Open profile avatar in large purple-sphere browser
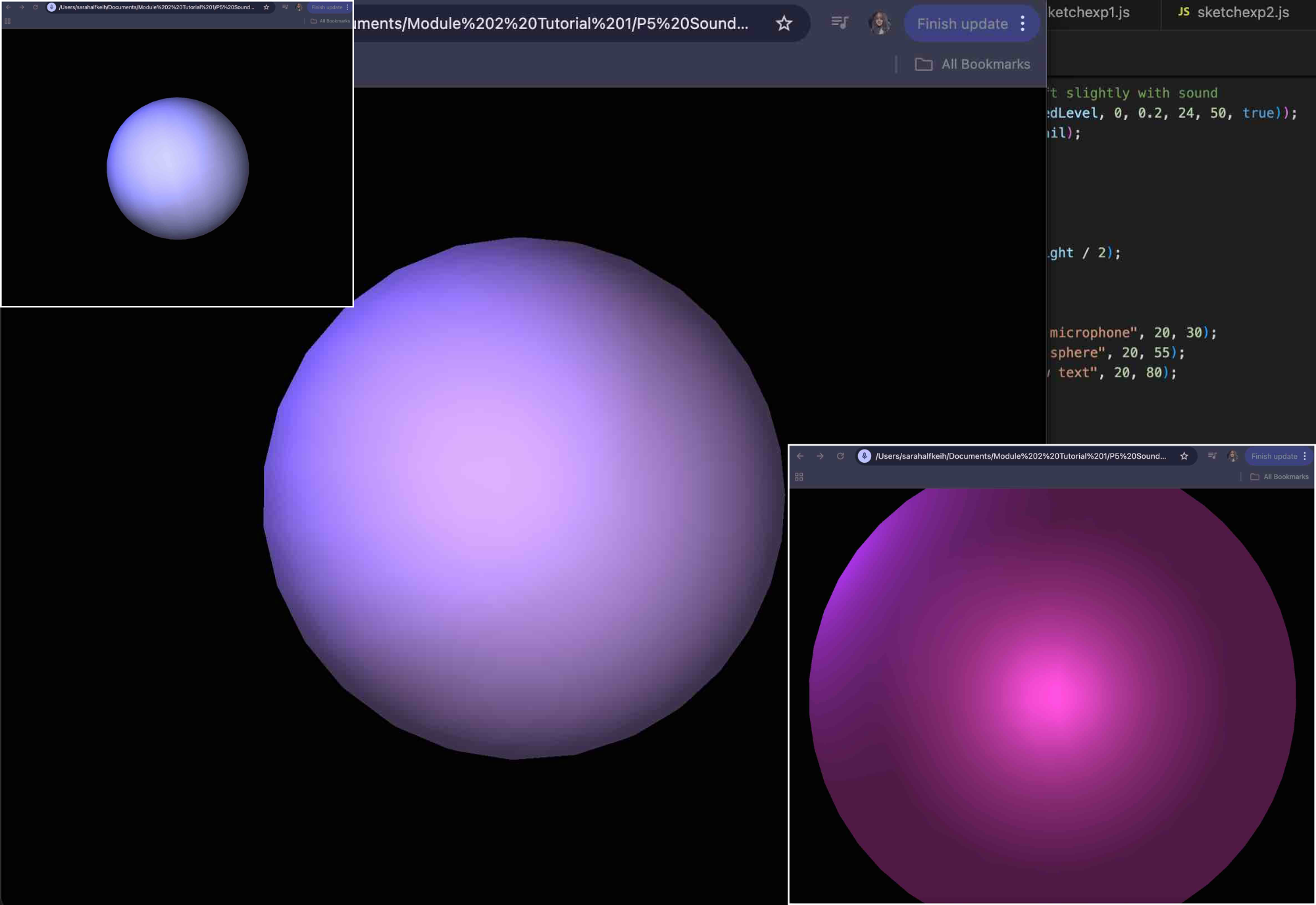This screenshot has height=905, width=1316. [880, 23]
